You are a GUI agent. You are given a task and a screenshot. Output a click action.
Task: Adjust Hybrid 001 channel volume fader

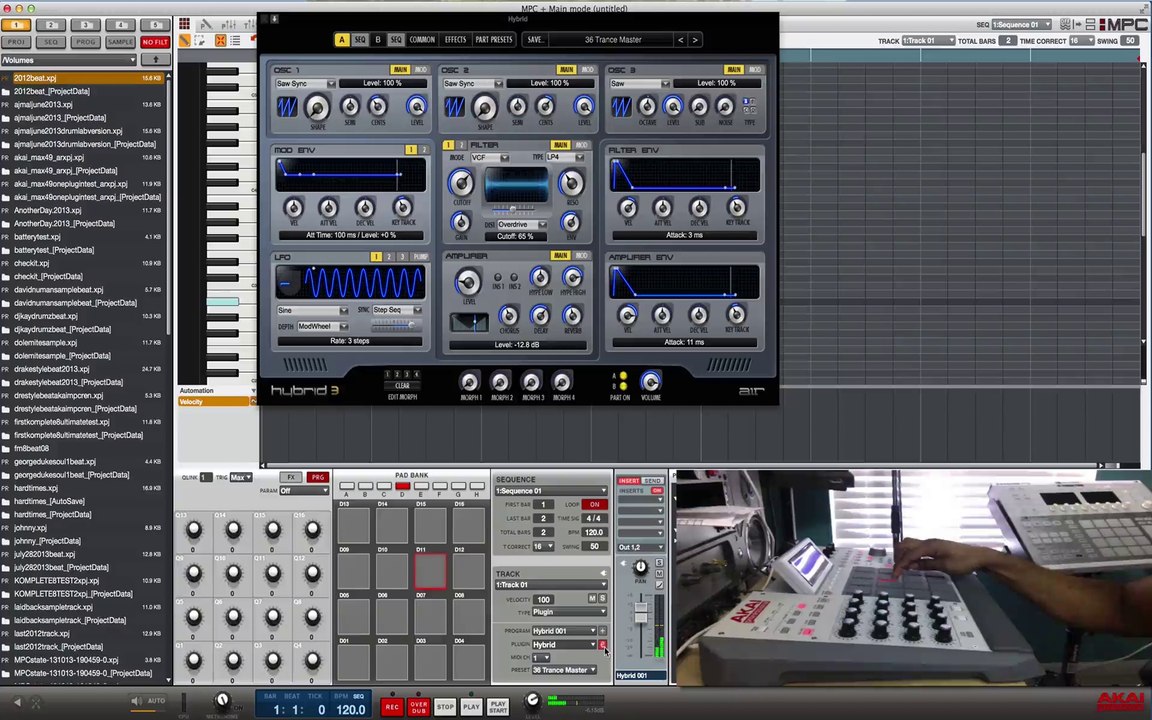click(641, 613)
